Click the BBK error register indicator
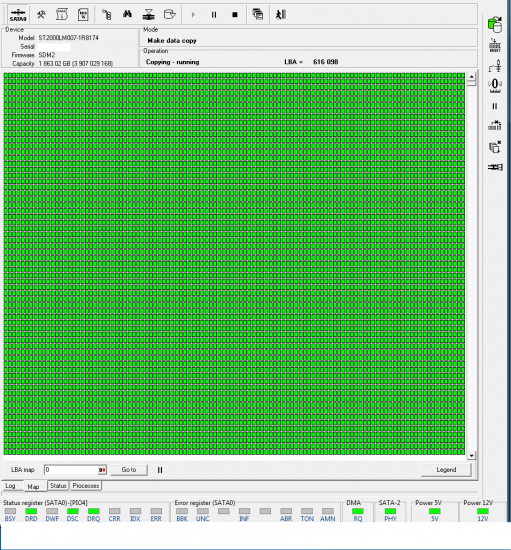Image resolution: width=511 pixels, height=550 pixels. click(182, 511)
